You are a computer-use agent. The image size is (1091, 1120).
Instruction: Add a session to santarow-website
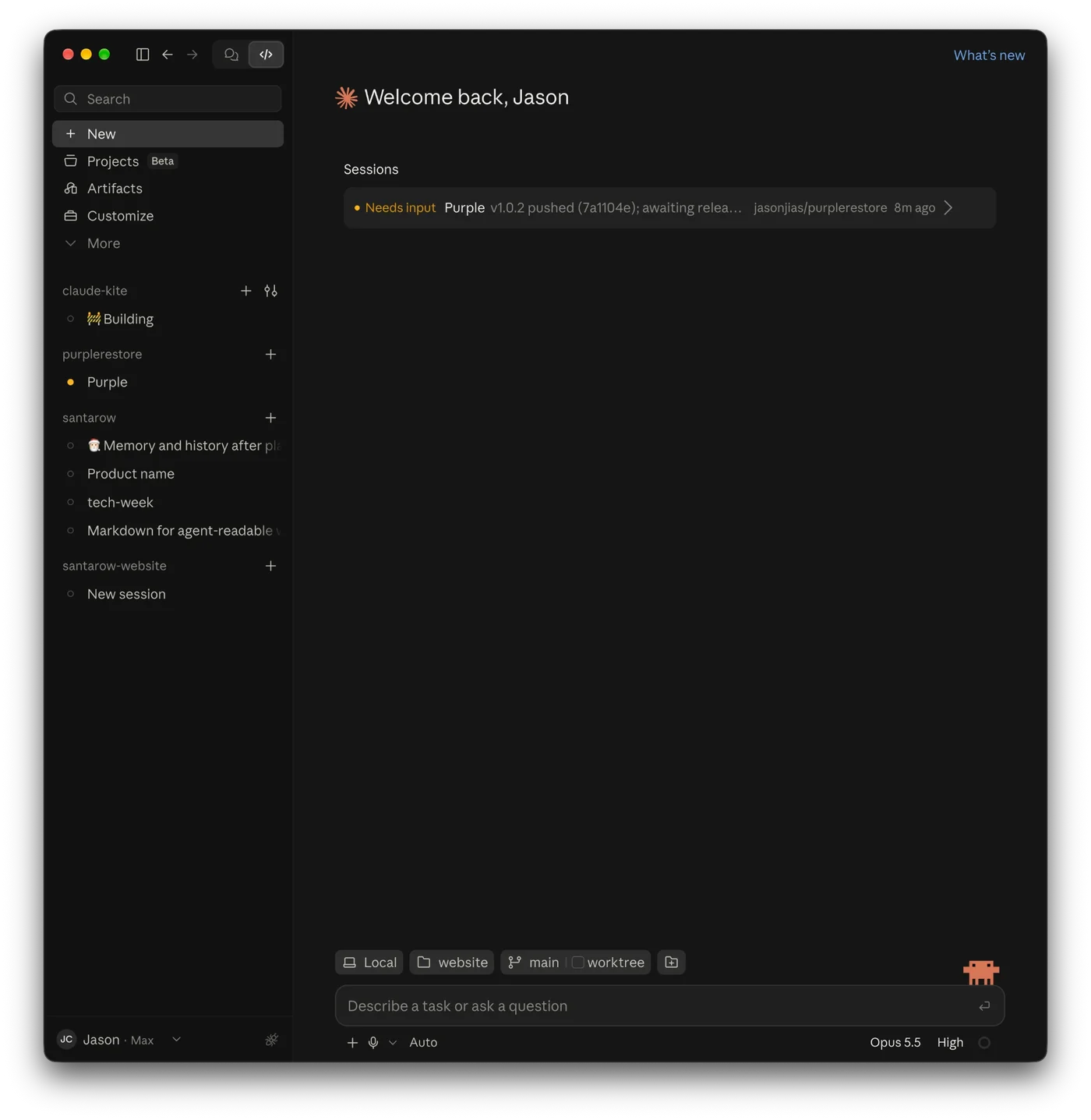click(270, 566)
